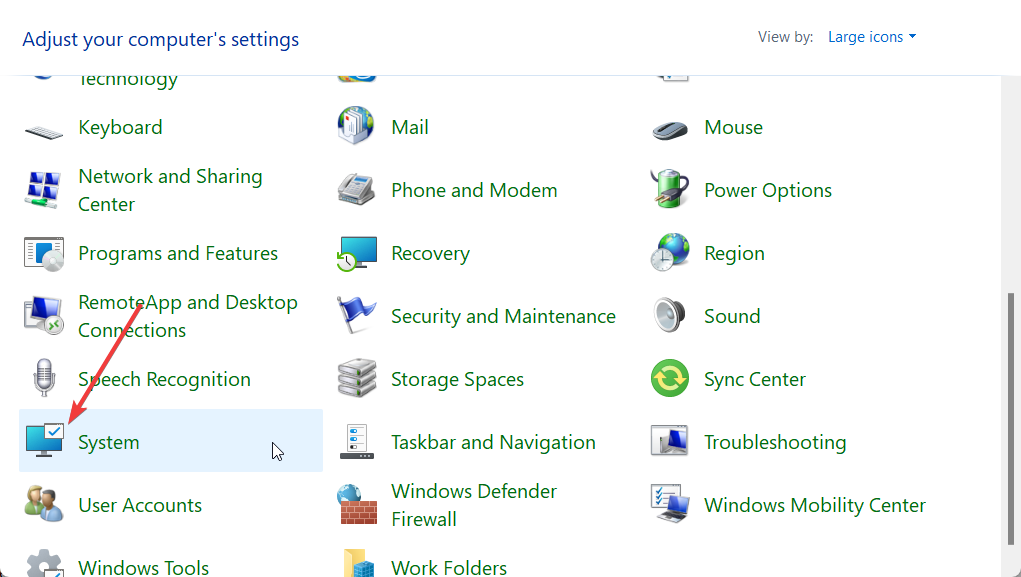Click the Taskbar and Navigation link
This screenshot has height=577, width=1021.
tap(493, 442)
